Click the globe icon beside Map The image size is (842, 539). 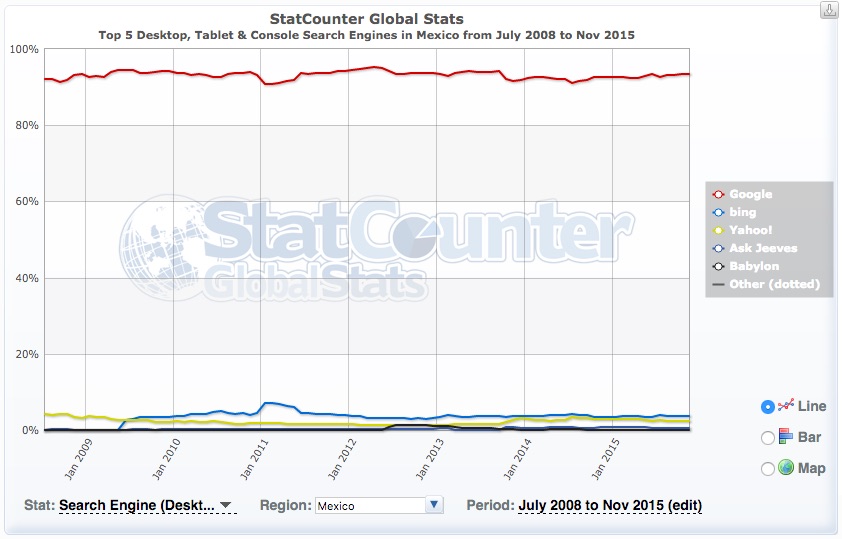[x=786, y=468]
